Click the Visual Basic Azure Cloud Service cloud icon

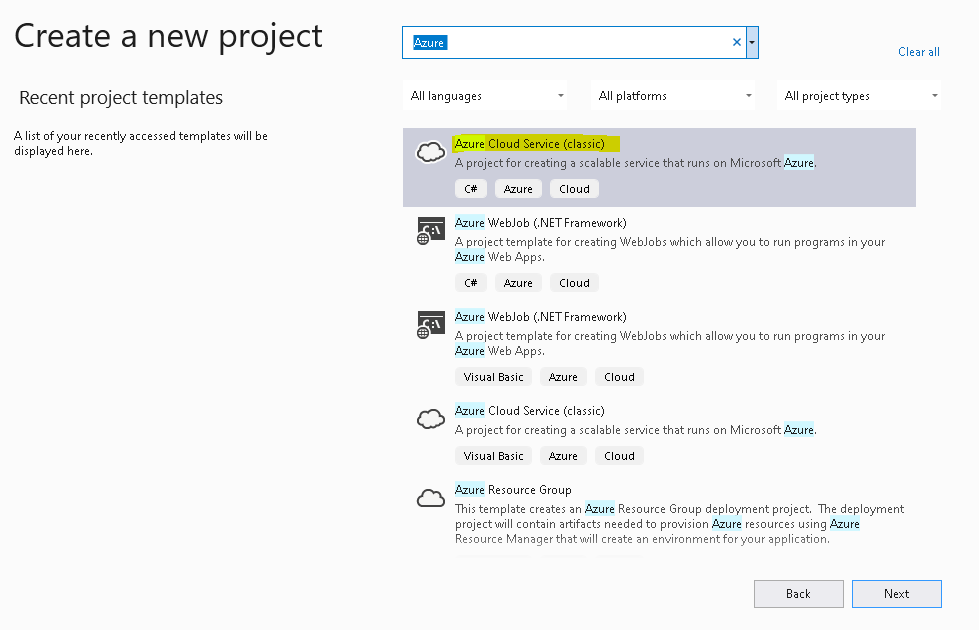tap(431, 418)
